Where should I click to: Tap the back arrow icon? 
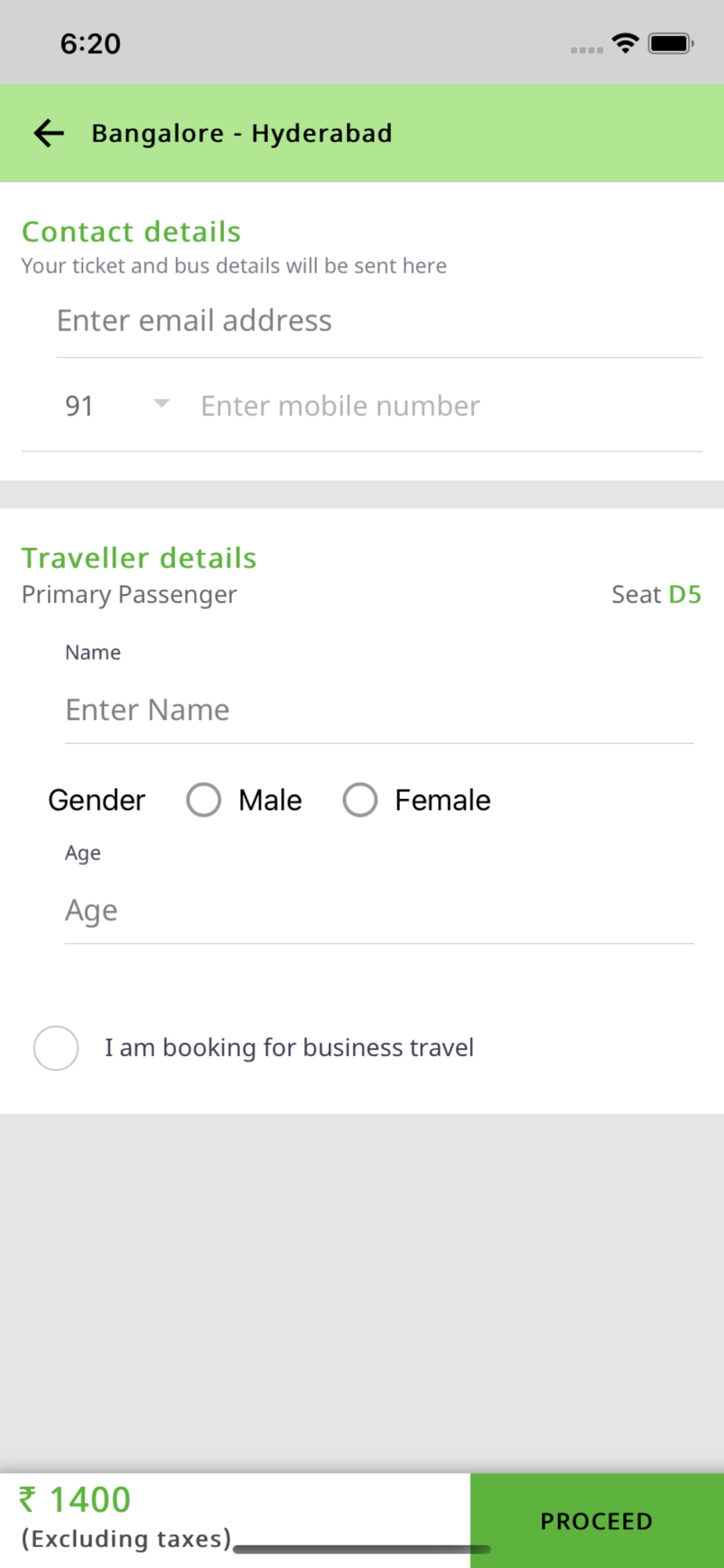[49, 133]
